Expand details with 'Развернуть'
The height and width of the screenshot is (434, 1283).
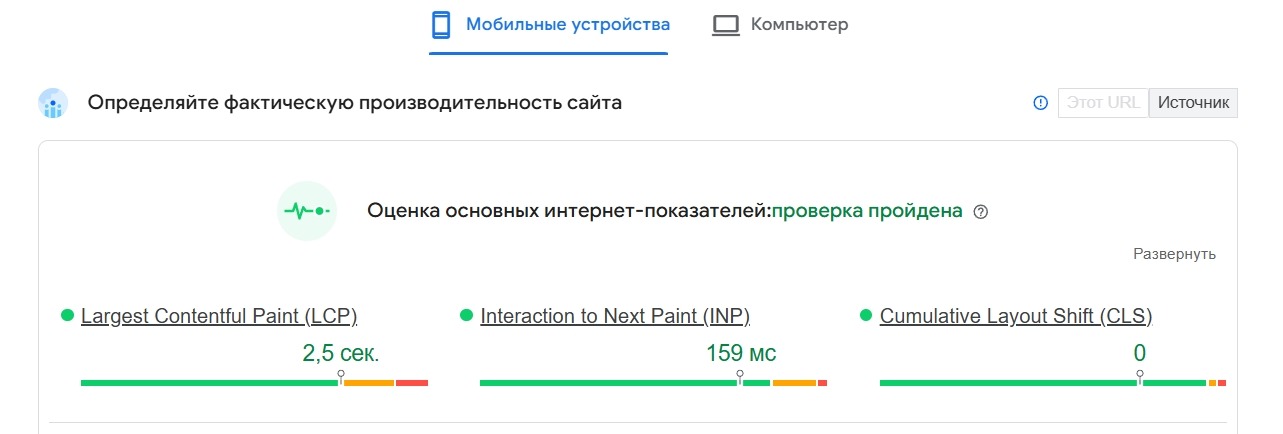click(x=1174, y=254)
